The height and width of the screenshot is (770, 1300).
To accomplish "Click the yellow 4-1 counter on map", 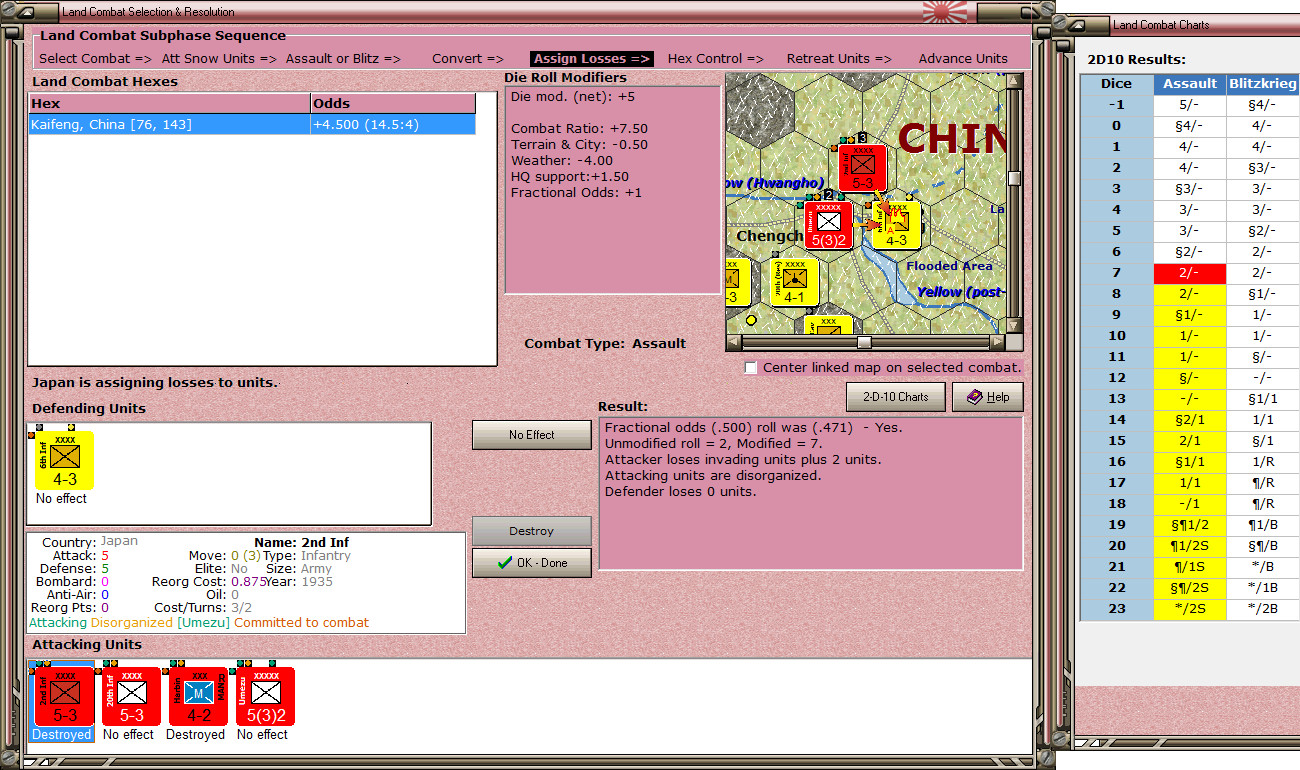I will [795, 282].
